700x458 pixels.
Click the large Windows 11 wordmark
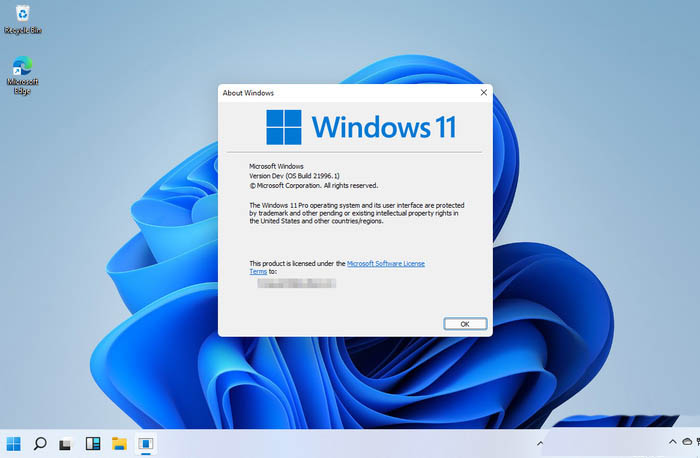click(x=384, y=127)
